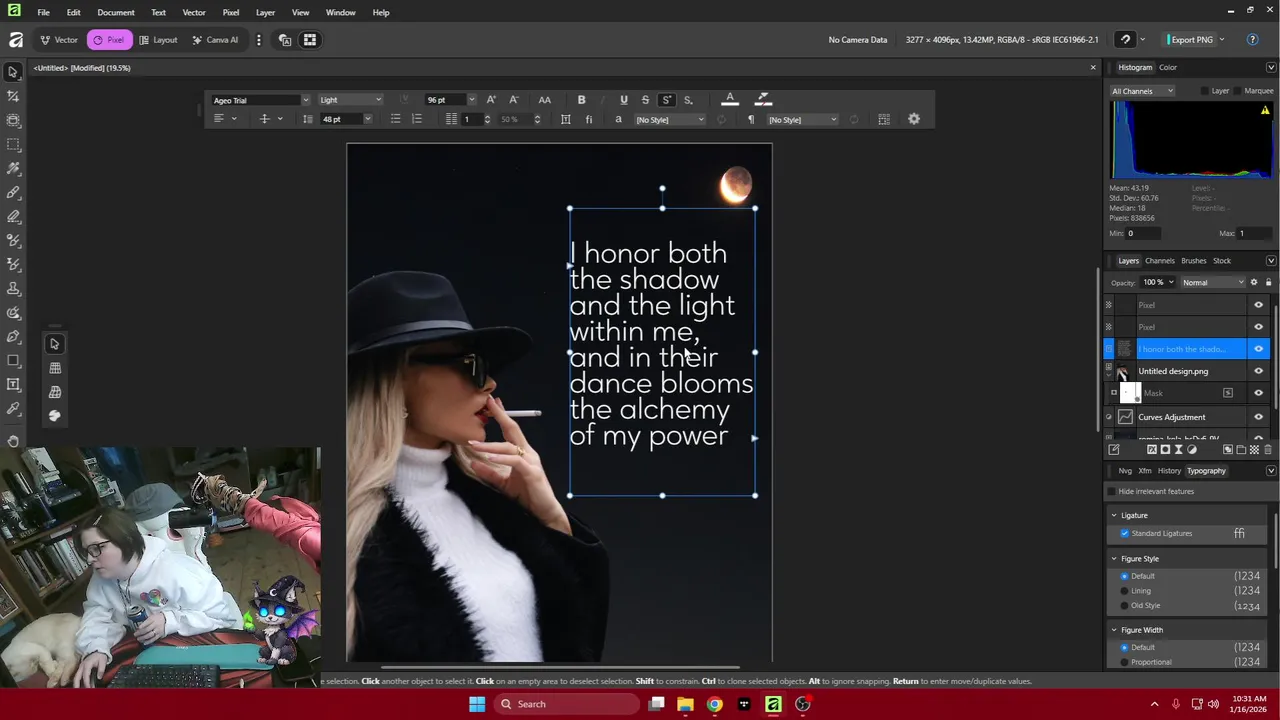Image resolution: width=1280 pixels, height=720 pixels.
Task: Open the Pixel menu
Action: pyautogui.click(x=231, y=12)
